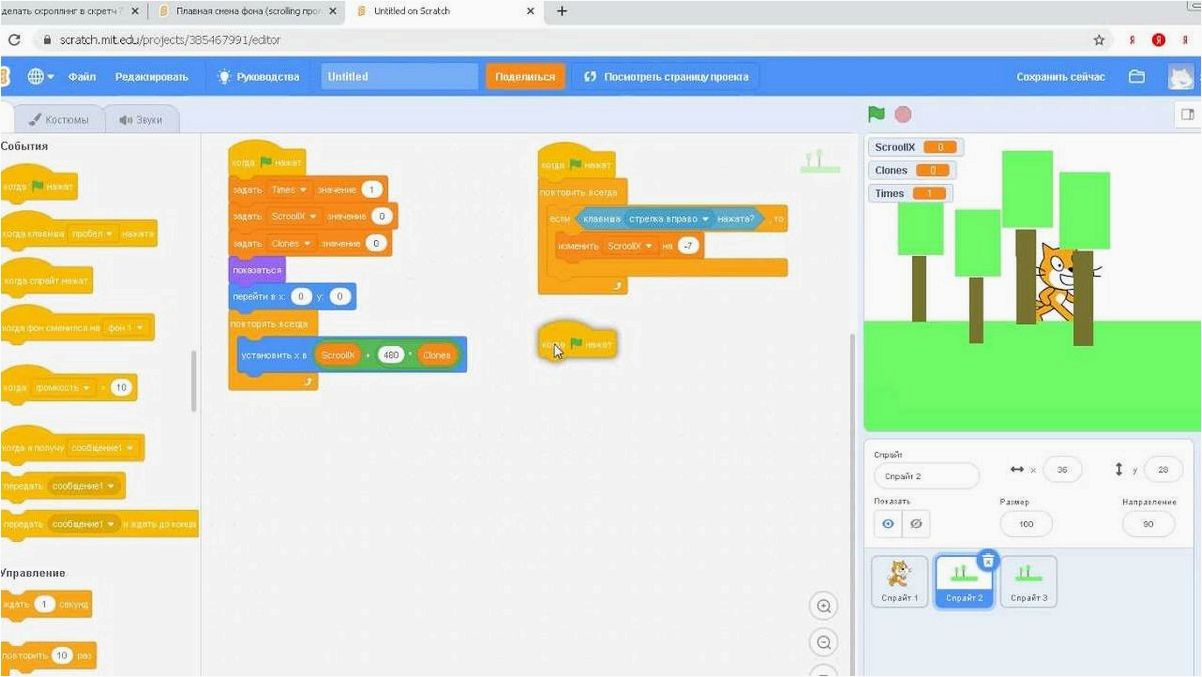The width and height of the screenshot is (1202, 677).
Task: Open the 'пробел' key dropdown in palette
Action: (92, 234)
